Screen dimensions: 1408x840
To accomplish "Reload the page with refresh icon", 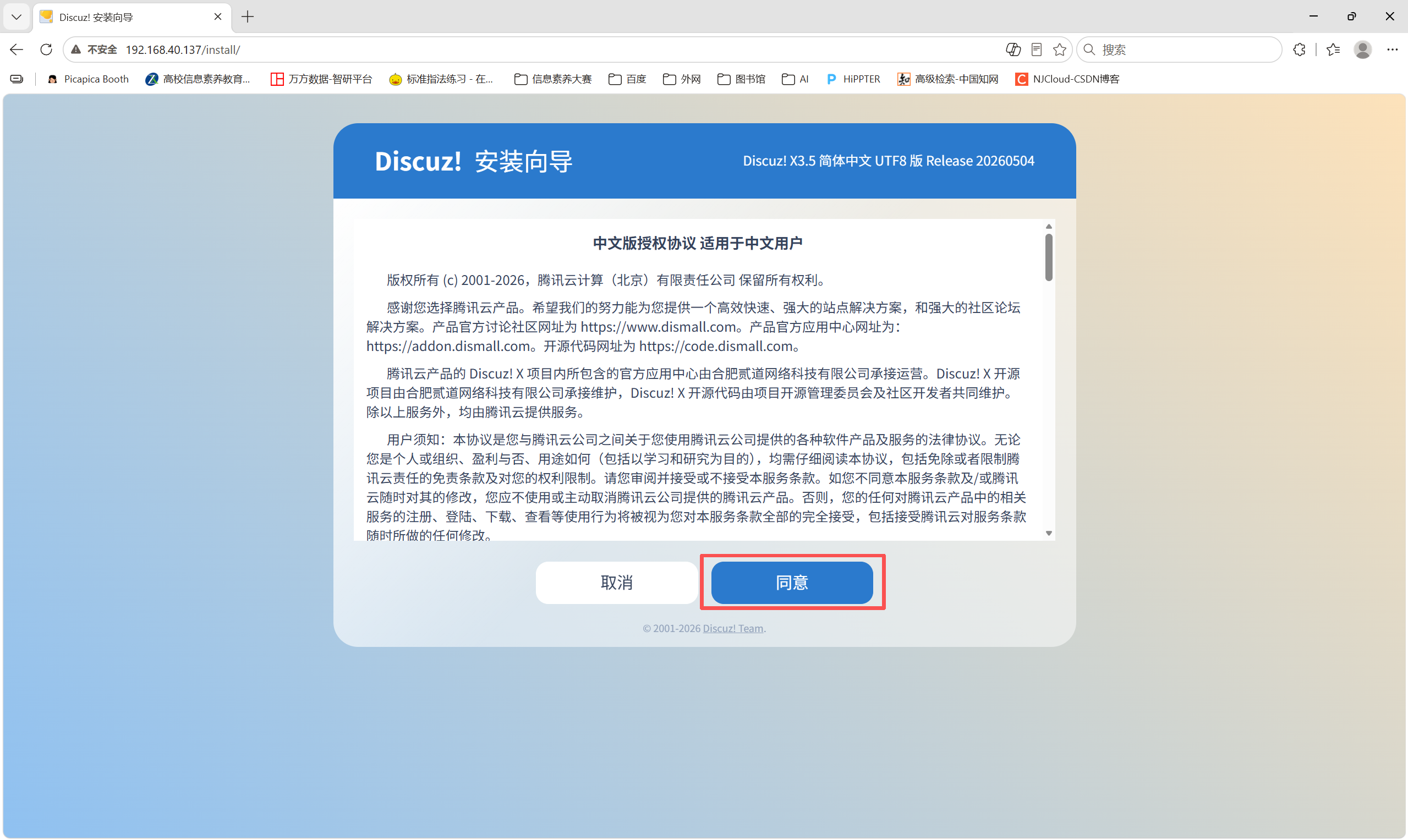I will (x=46, y=50).
